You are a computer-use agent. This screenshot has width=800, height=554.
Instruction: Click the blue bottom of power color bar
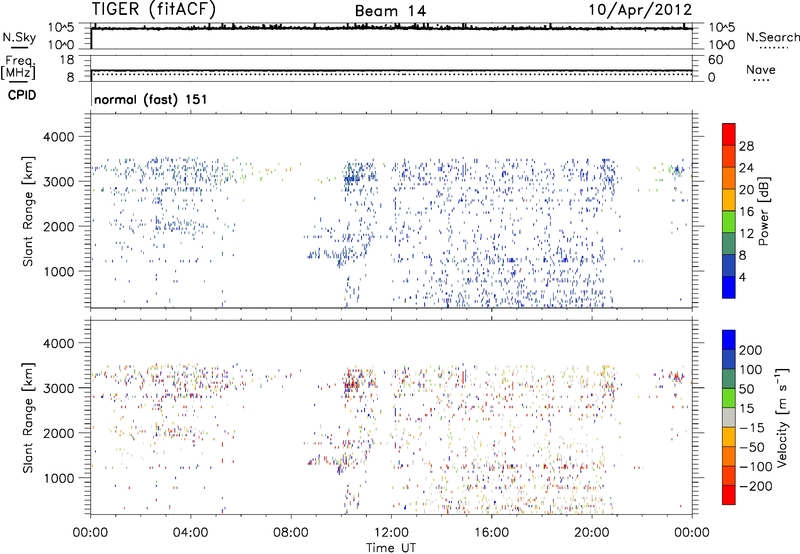(x=729, y=287)
